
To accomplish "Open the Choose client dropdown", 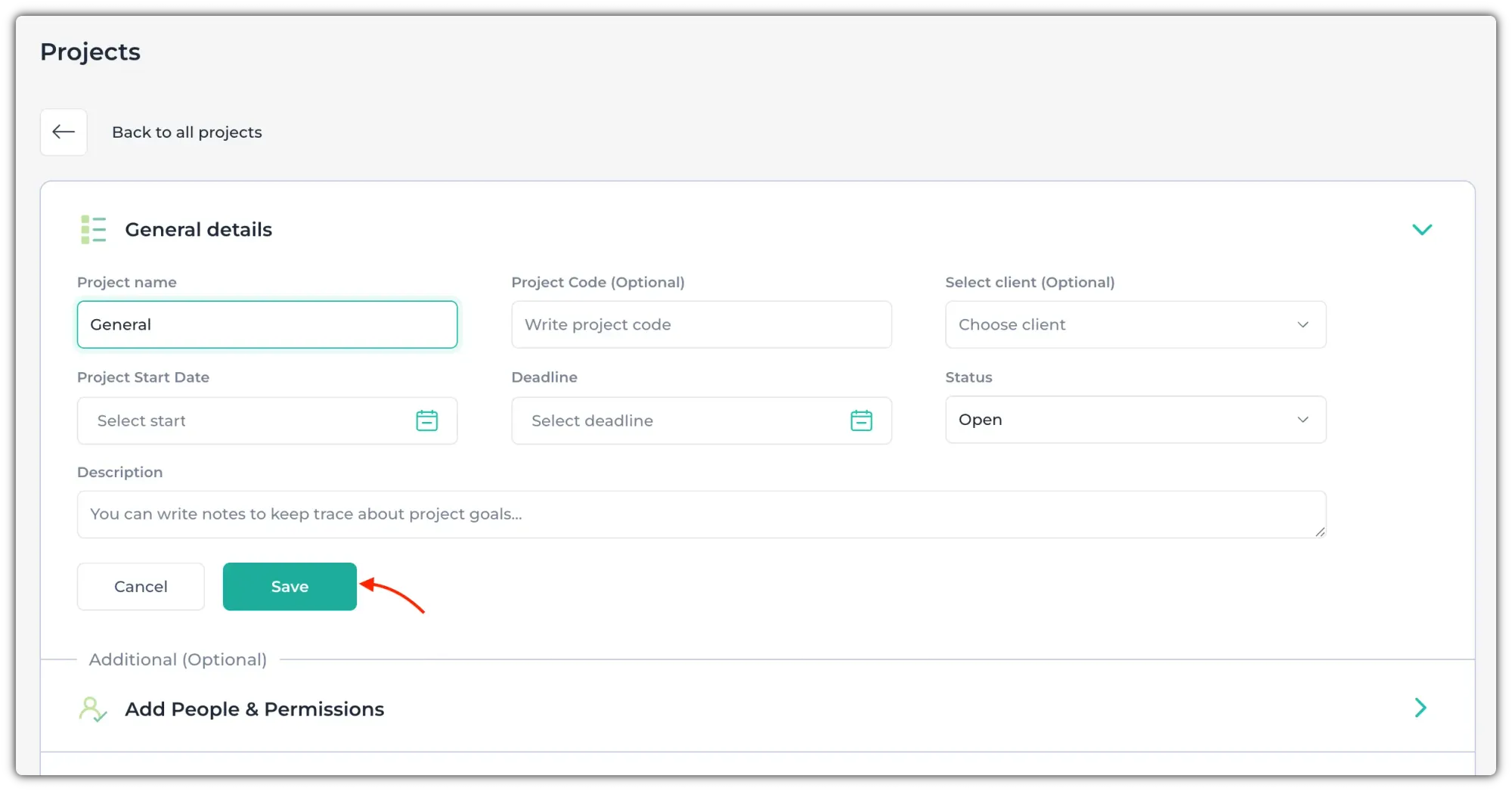I will (x=1135, y=324).
